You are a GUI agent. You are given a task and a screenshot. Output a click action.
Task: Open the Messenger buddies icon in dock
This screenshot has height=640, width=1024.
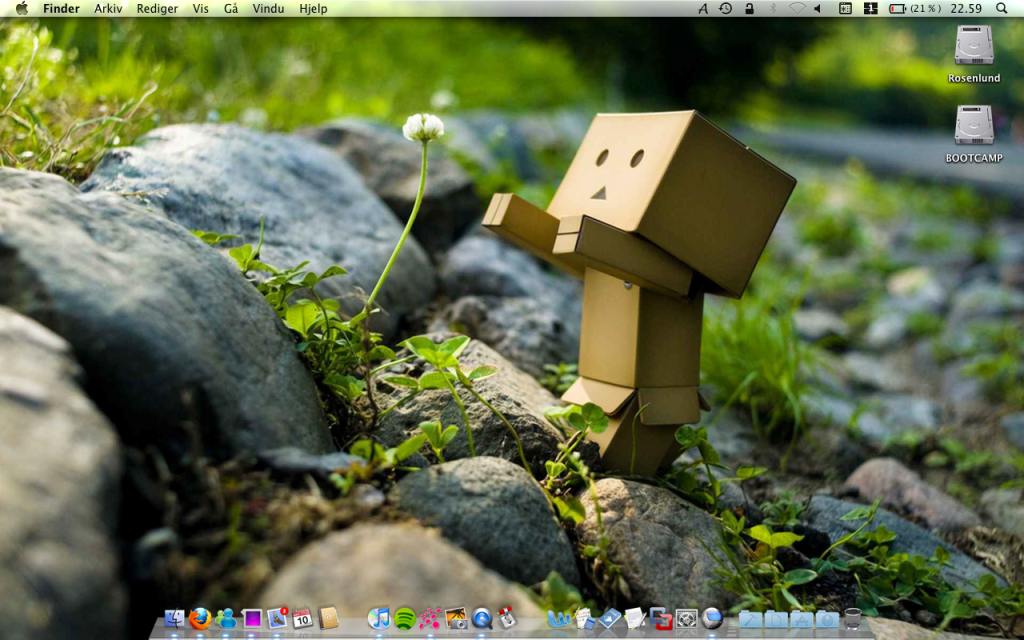pyautogui.click(x=226, y=618)
